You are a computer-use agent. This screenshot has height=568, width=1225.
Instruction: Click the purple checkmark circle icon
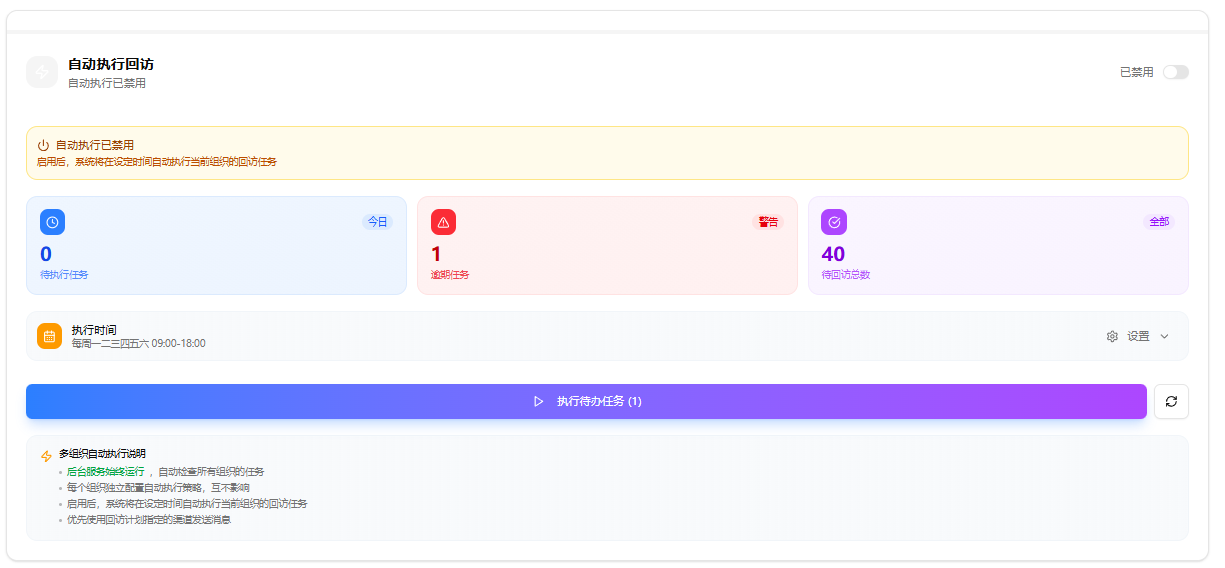coord(834,222)
